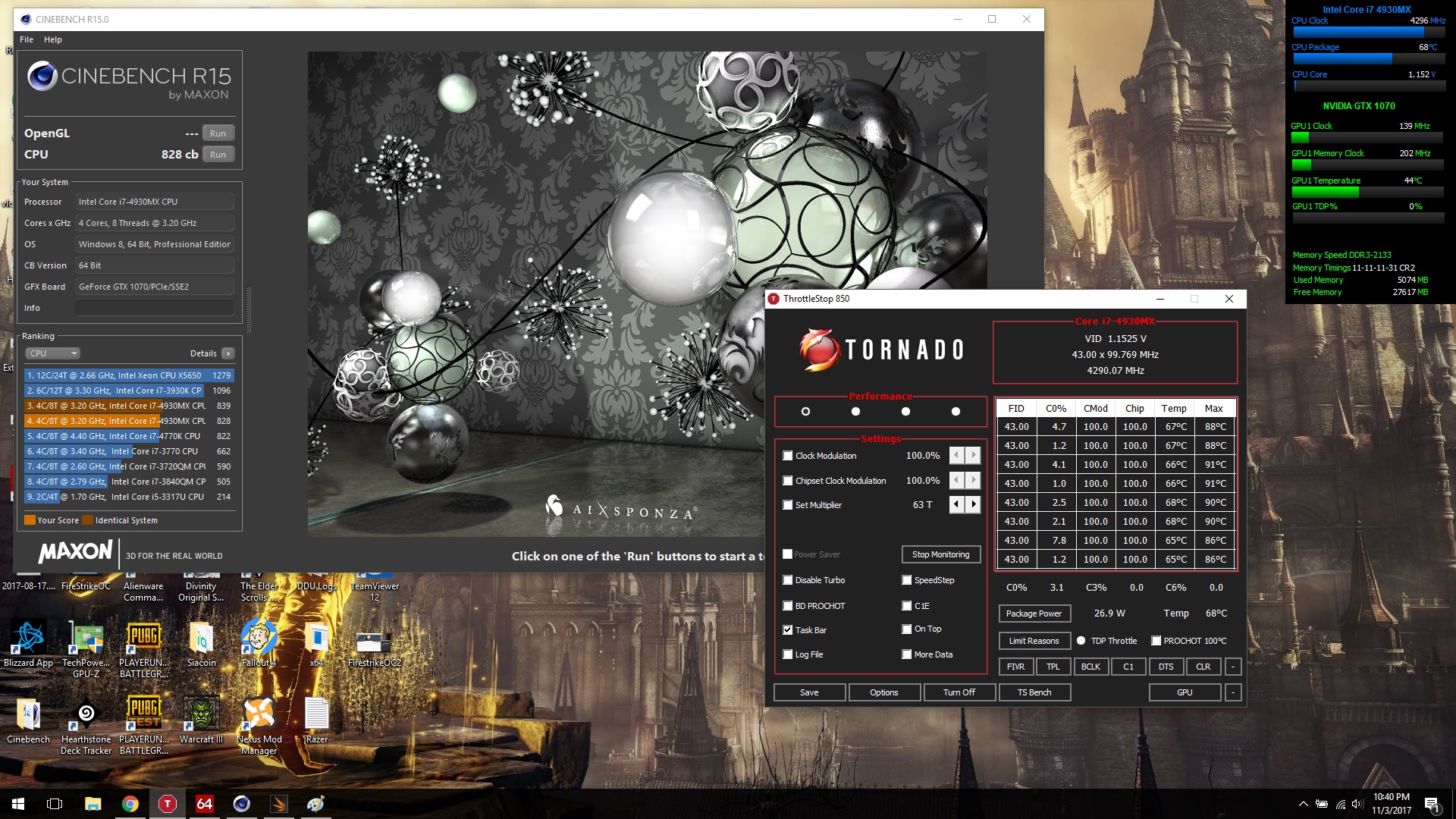
Task: Open the Blizzard App desktop shortcut
Action: pos(28,645)
